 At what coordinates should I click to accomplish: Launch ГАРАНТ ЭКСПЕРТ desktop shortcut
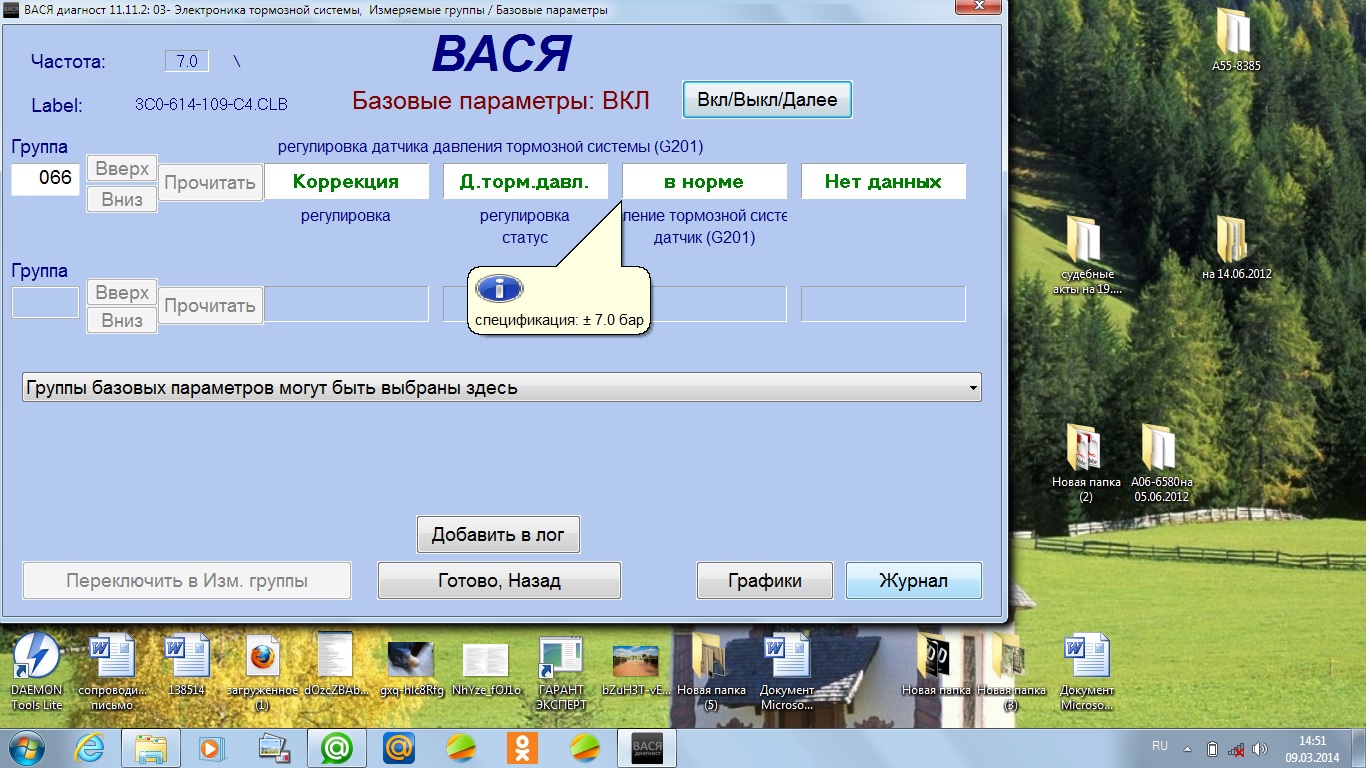click(561, 660)
